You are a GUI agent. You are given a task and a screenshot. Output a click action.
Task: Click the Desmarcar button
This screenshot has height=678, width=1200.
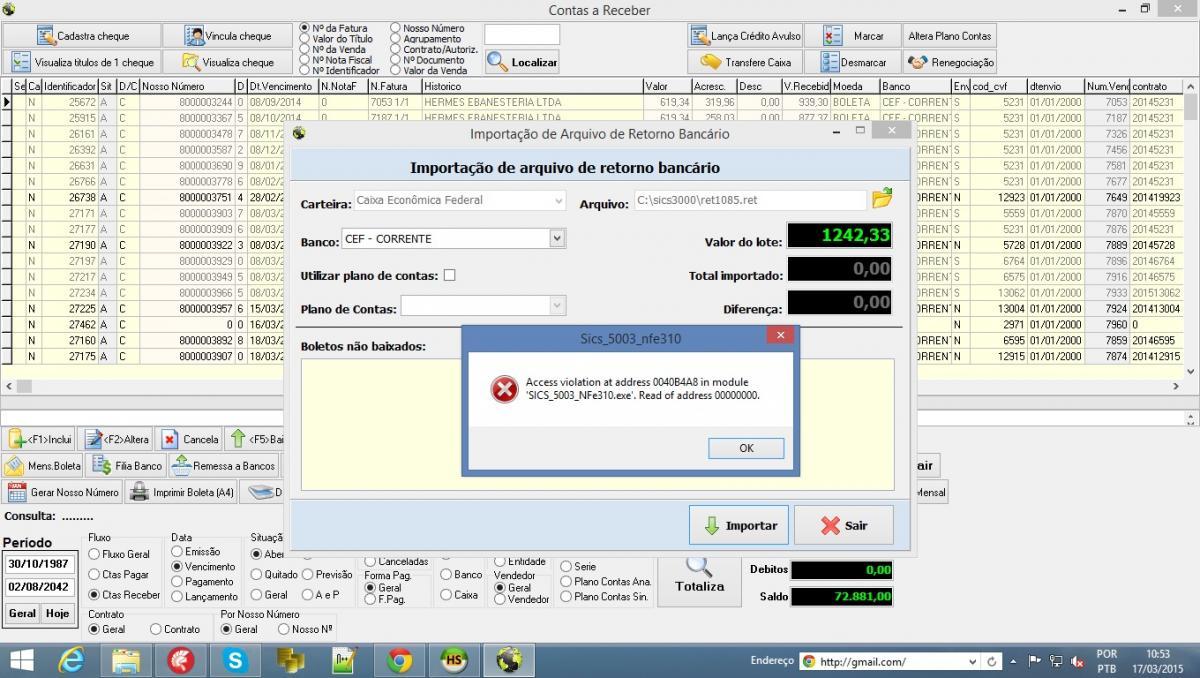tap(854, 62)
